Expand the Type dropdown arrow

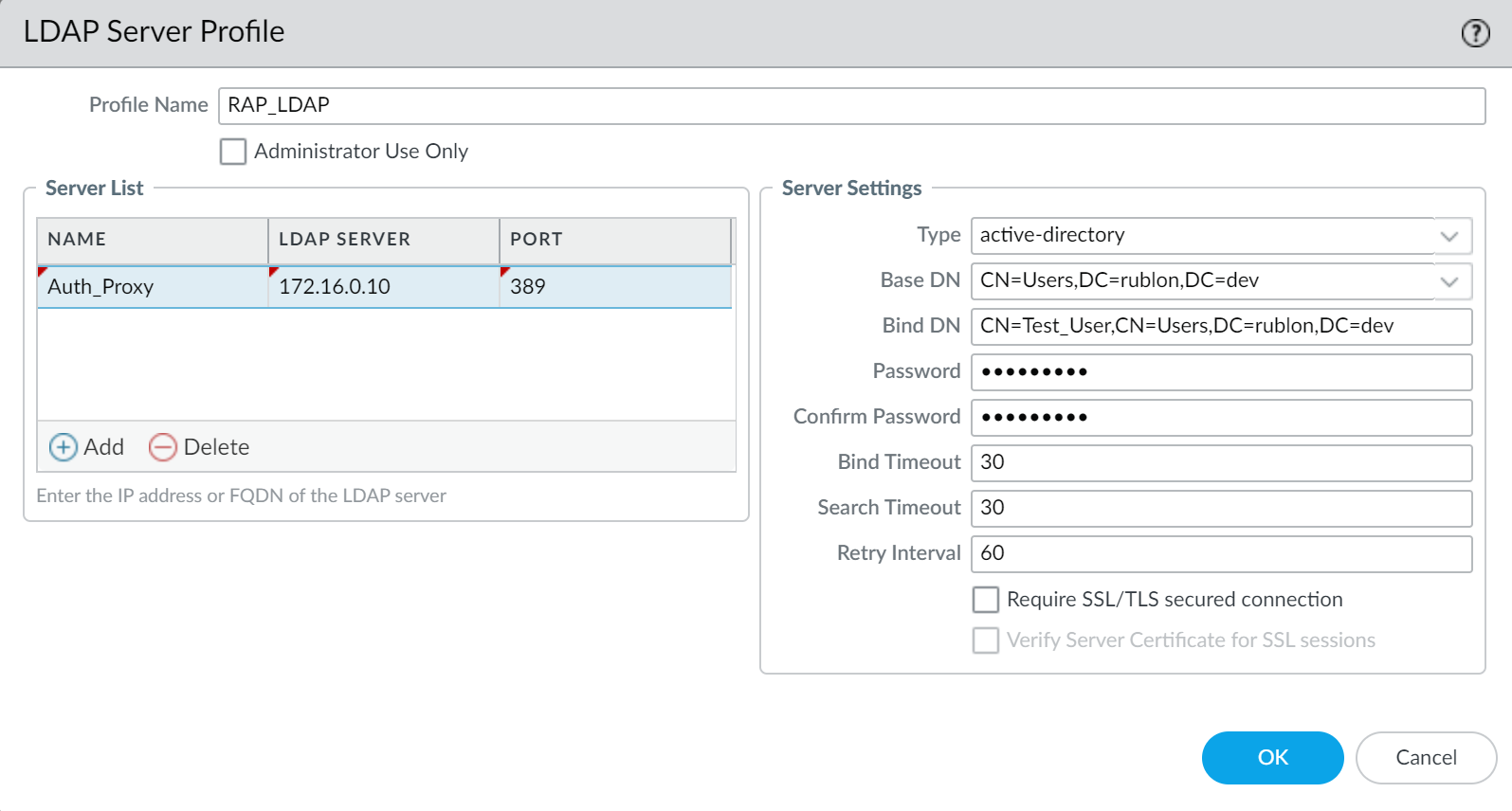pyautogui.click(x=1448, y=236)
